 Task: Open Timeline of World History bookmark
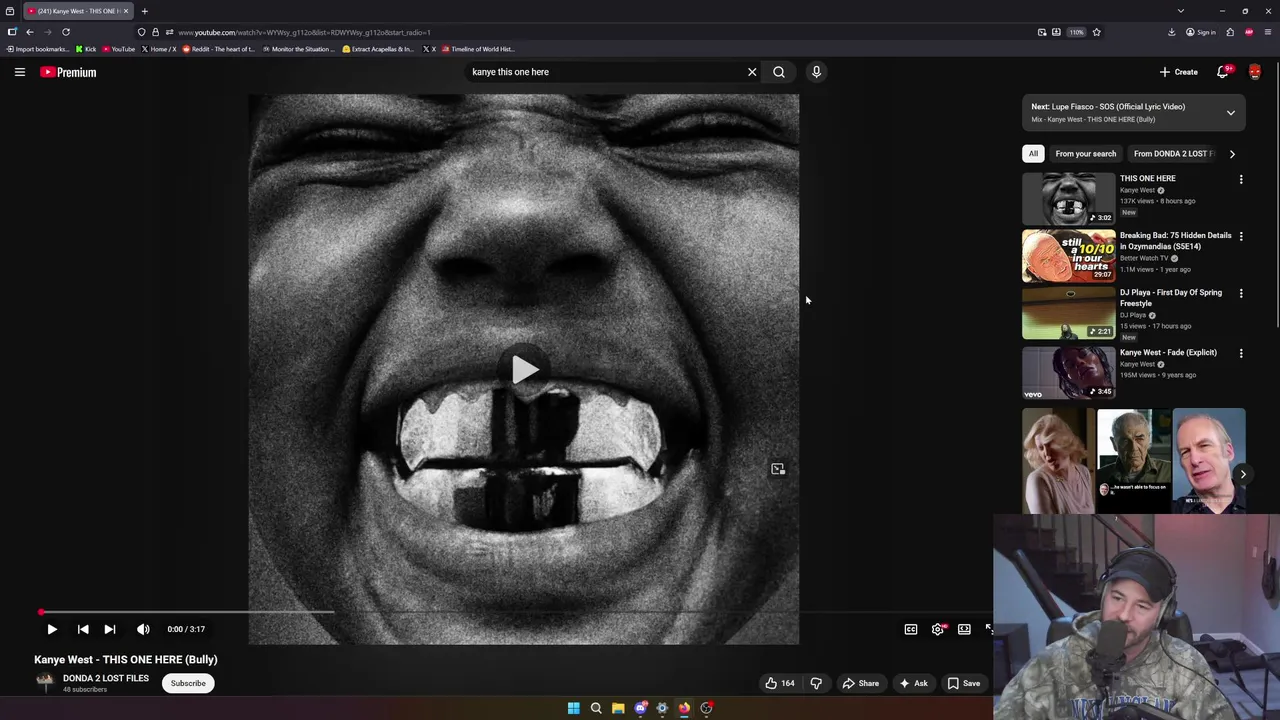[x=478, y=49]
